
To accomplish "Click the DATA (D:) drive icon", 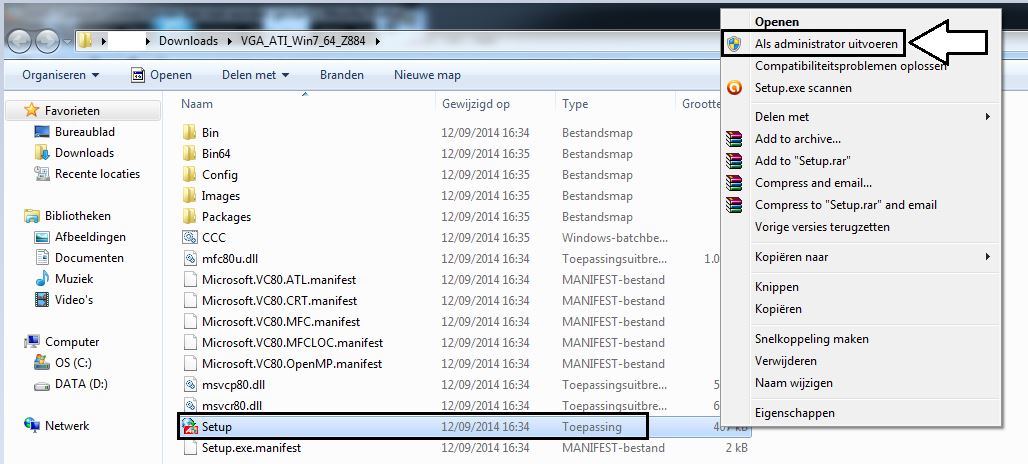I will 42,384.
